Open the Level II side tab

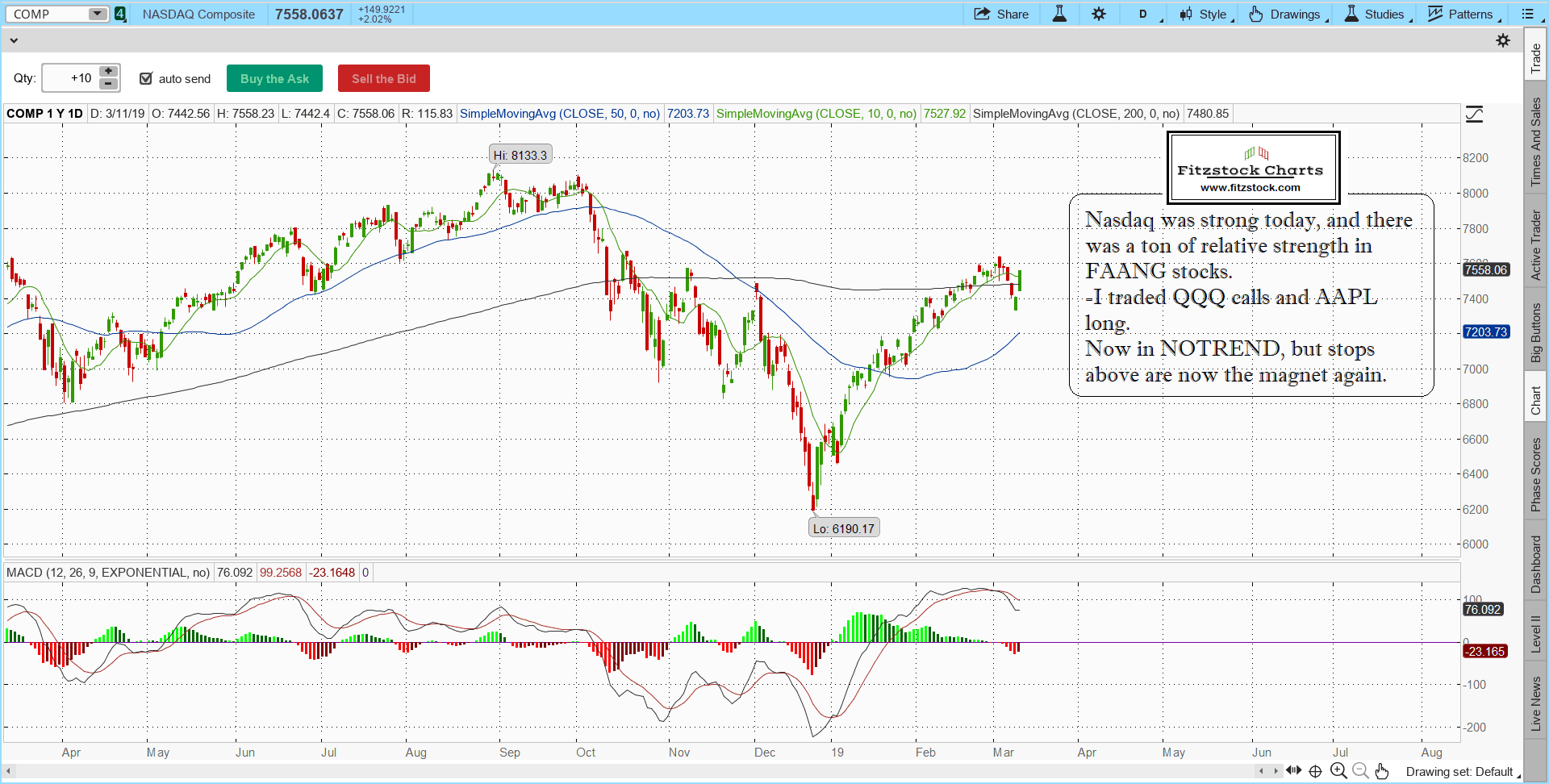(1535, 633)
